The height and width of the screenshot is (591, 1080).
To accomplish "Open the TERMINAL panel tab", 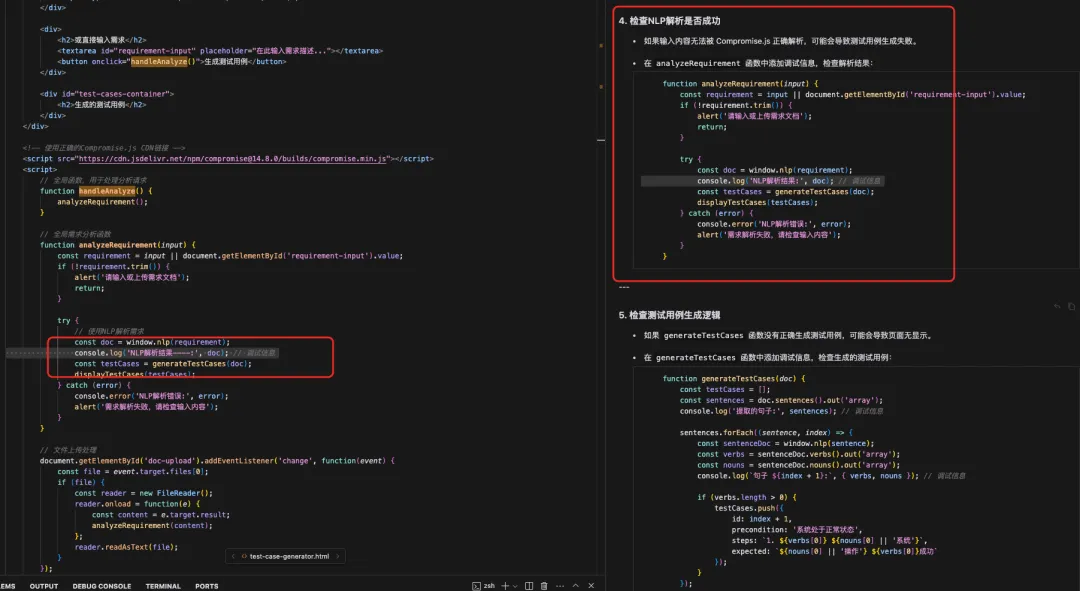I will point(163,586).
